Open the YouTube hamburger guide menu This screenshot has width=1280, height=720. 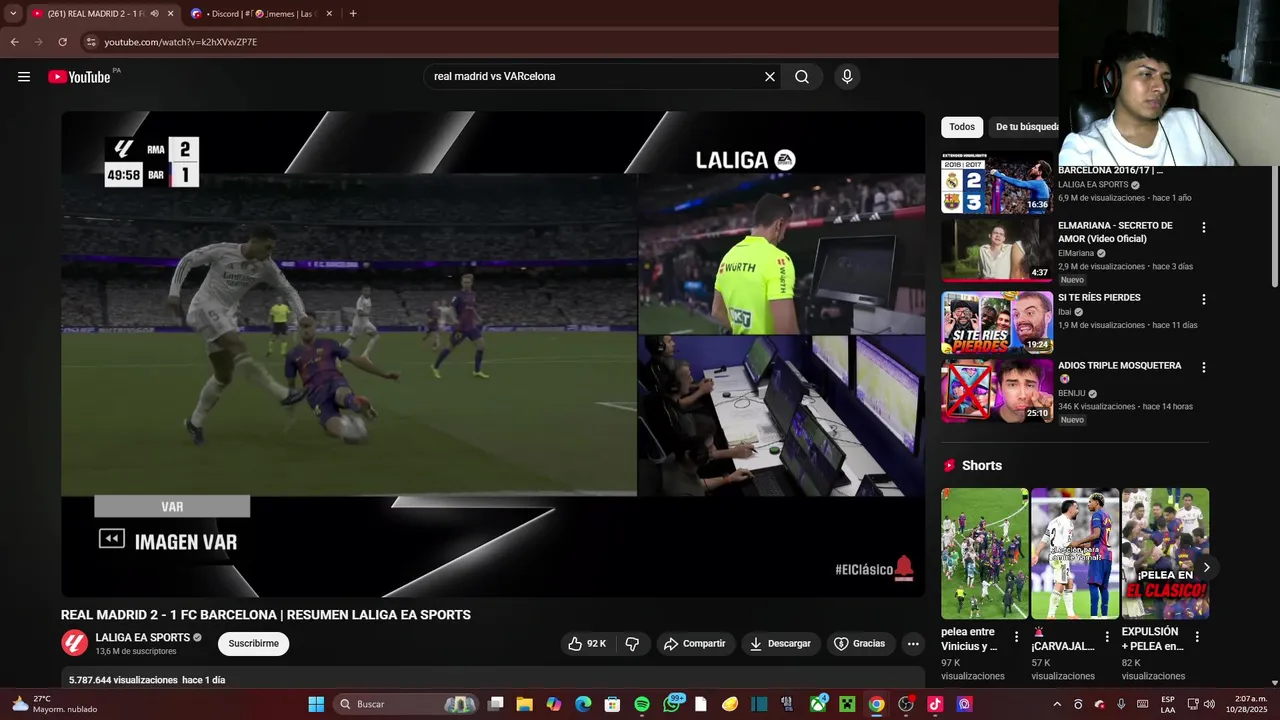[x=24, y=77]
